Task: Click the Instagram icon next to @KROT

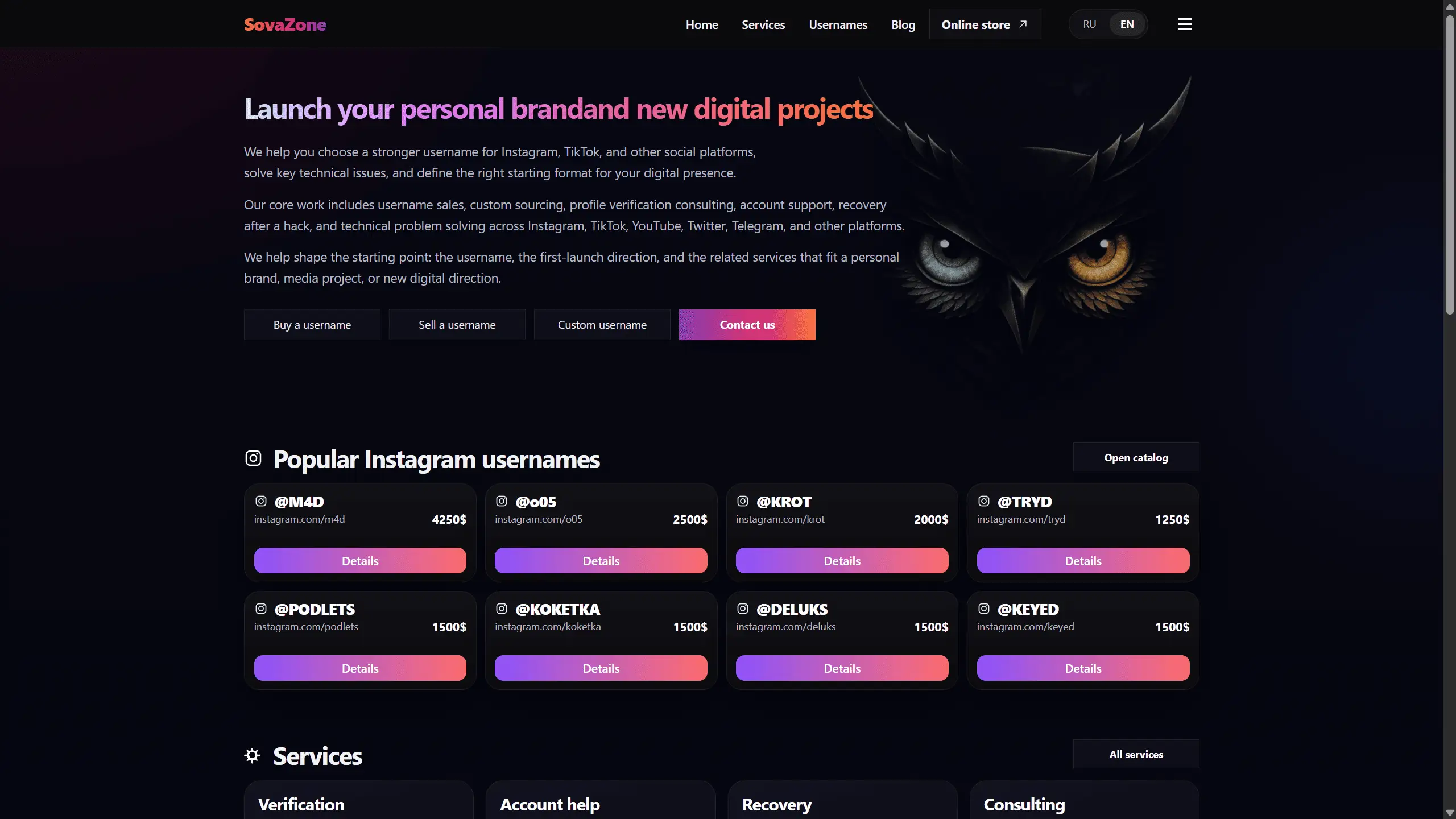Action: pyautogui.click(x=743, y=501)
